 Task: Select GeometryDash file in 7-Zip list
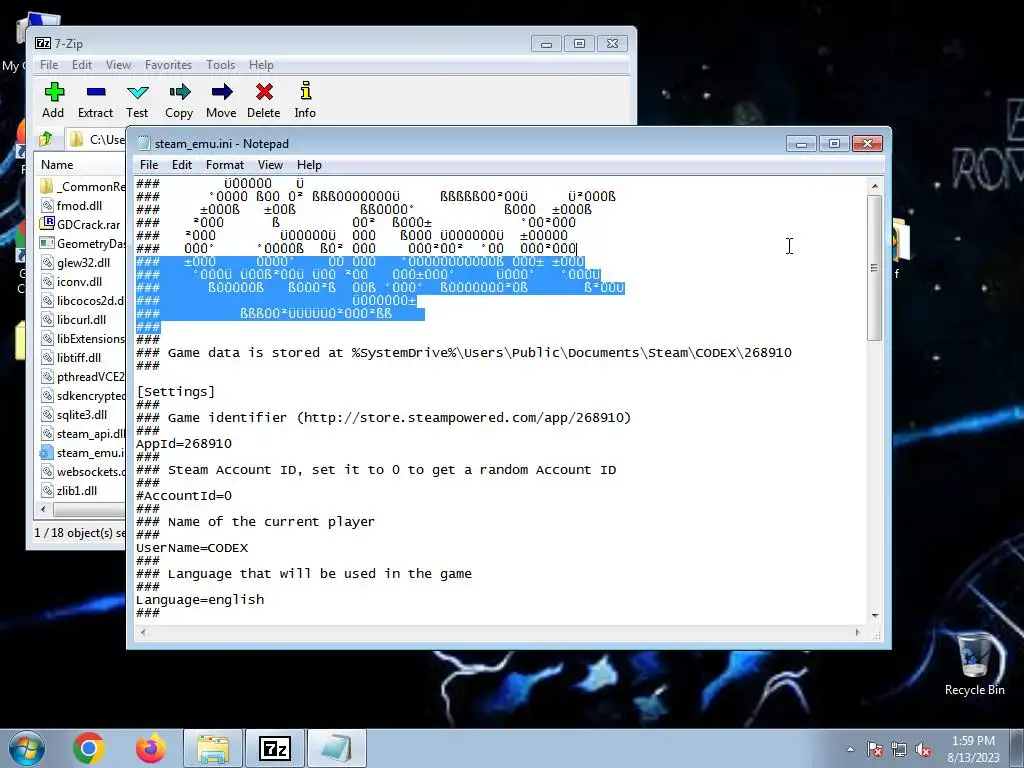pos(82,244)
